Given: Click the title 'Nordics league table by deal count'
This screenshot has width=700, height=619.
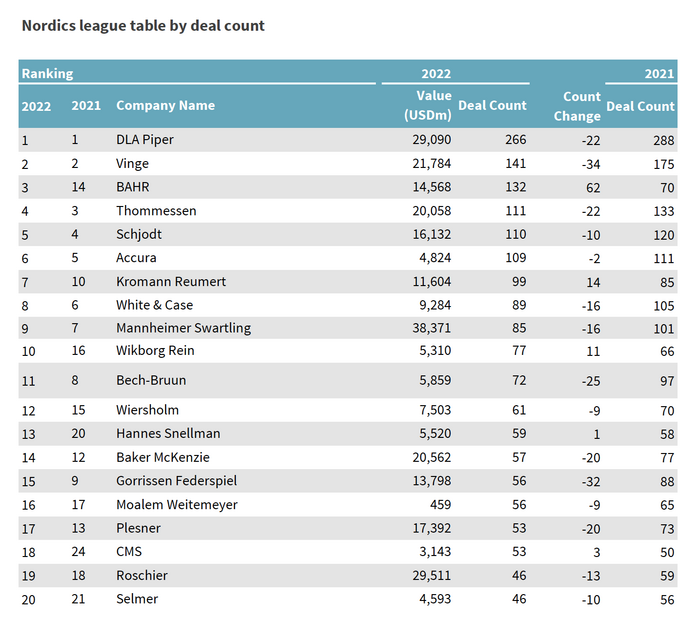Looking at the screenshot, I should coord(143,25).
